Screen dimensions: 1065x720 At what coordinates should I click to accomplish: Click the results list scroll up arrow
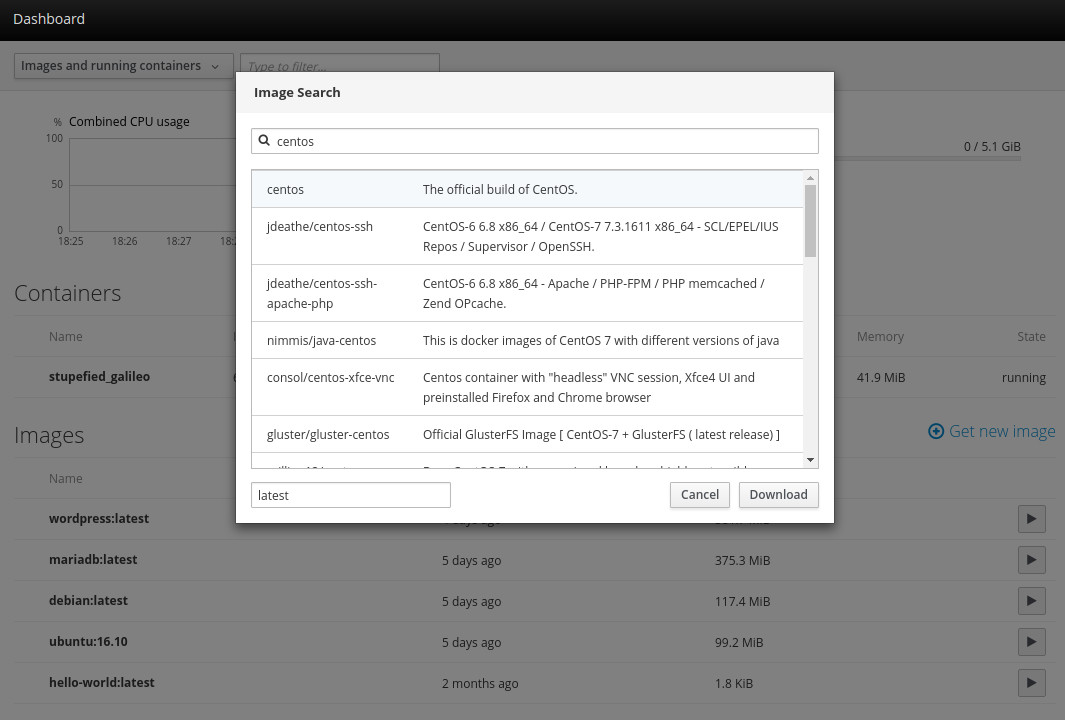(810, 178)
